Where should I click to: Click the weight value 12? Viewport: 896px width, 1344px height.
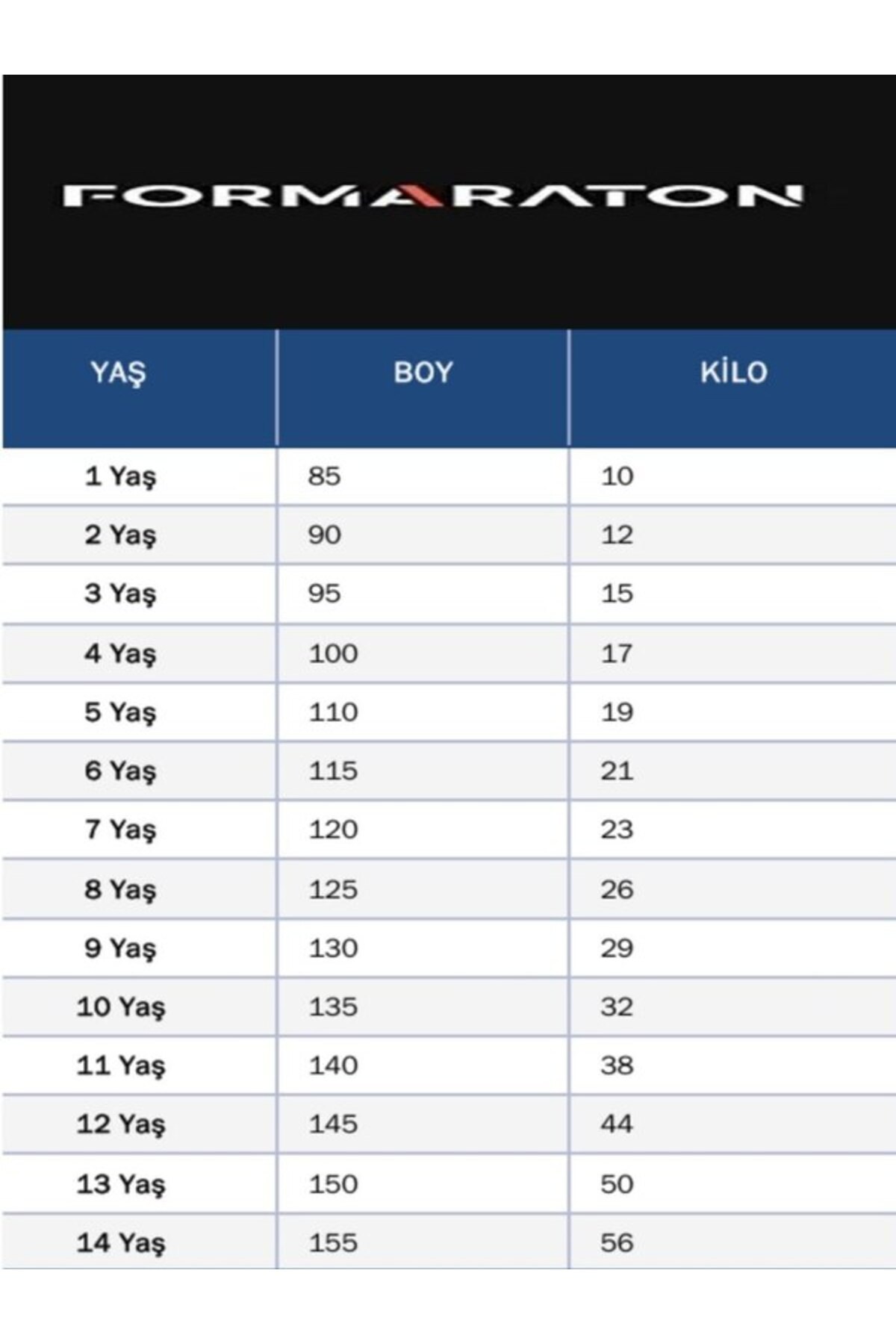coord(617,535)
